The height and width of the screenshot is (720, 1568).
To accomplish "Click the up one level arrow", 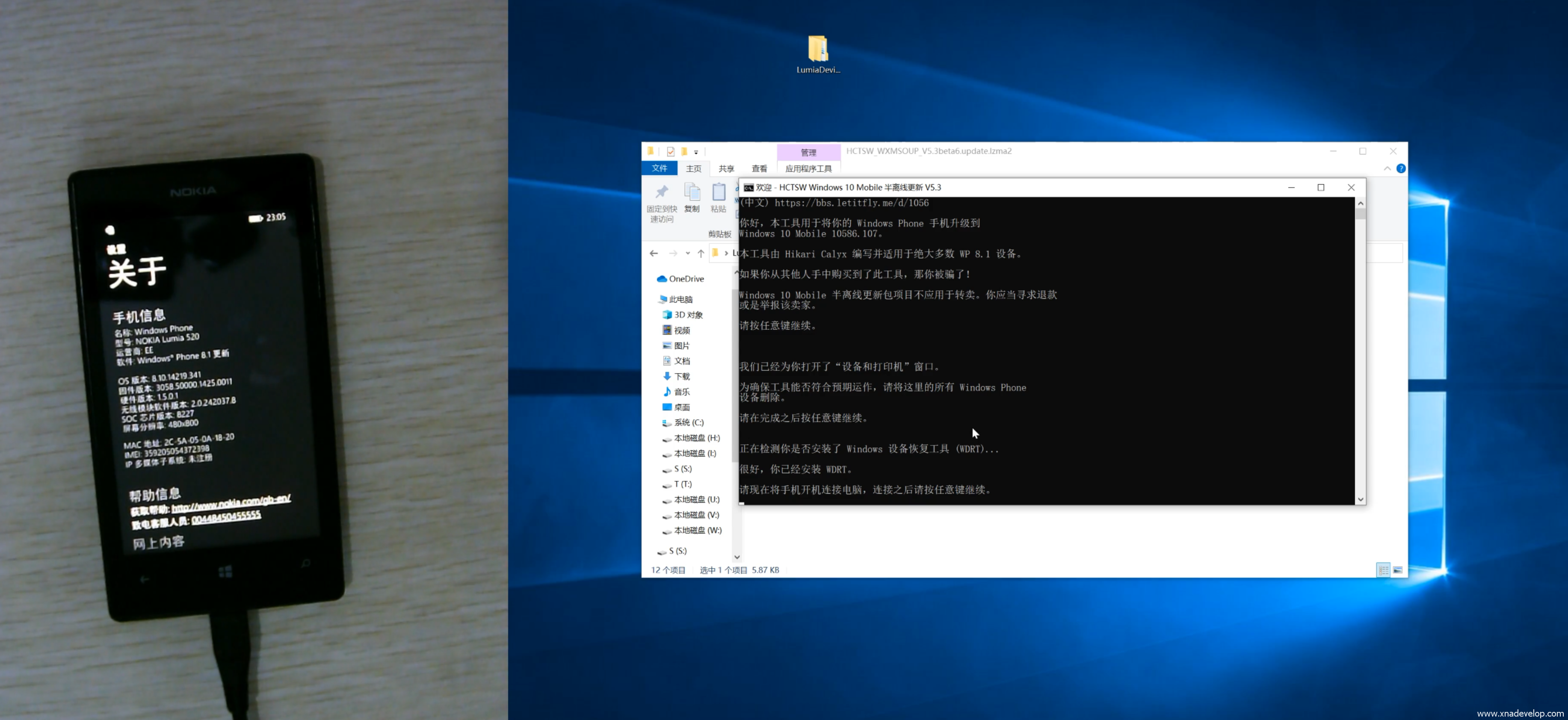I will coord(701,253).
